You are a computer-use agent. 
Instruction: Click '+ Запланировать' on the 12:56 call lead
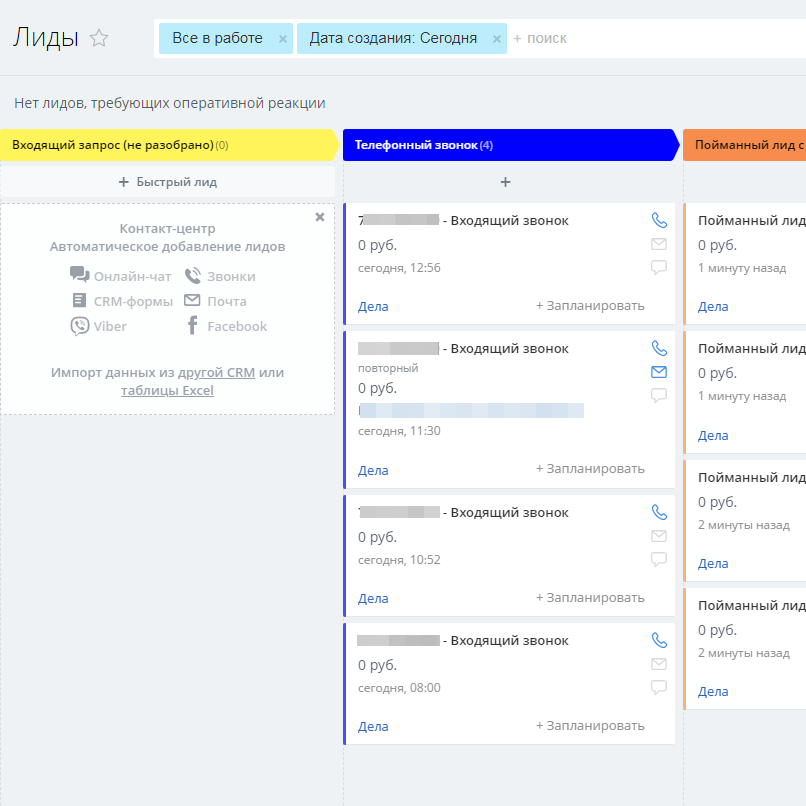point(590,306)
